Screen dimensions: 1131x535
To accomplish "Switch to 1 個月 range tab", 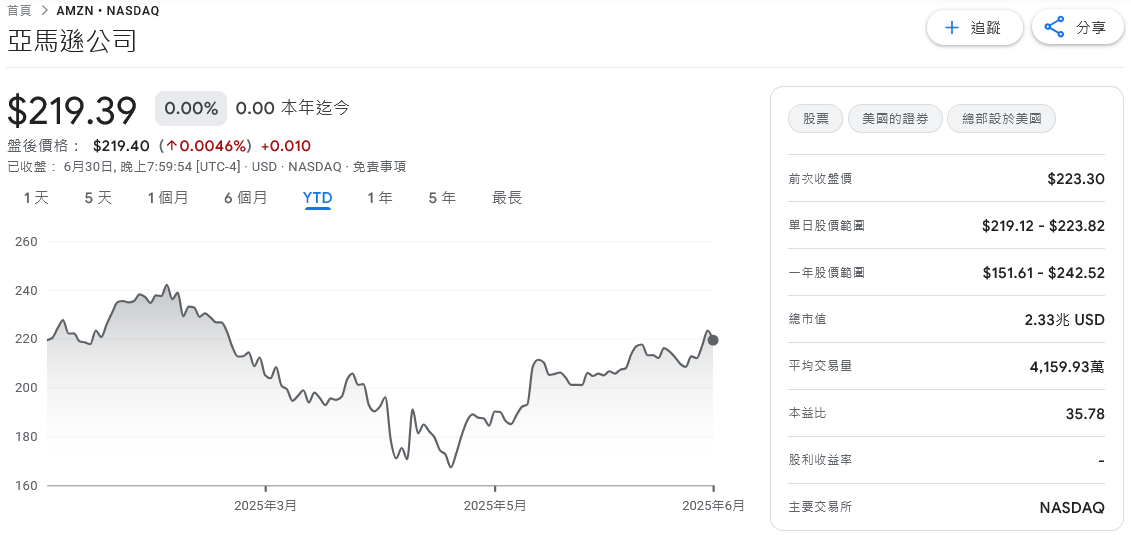I will coord(168,198).
